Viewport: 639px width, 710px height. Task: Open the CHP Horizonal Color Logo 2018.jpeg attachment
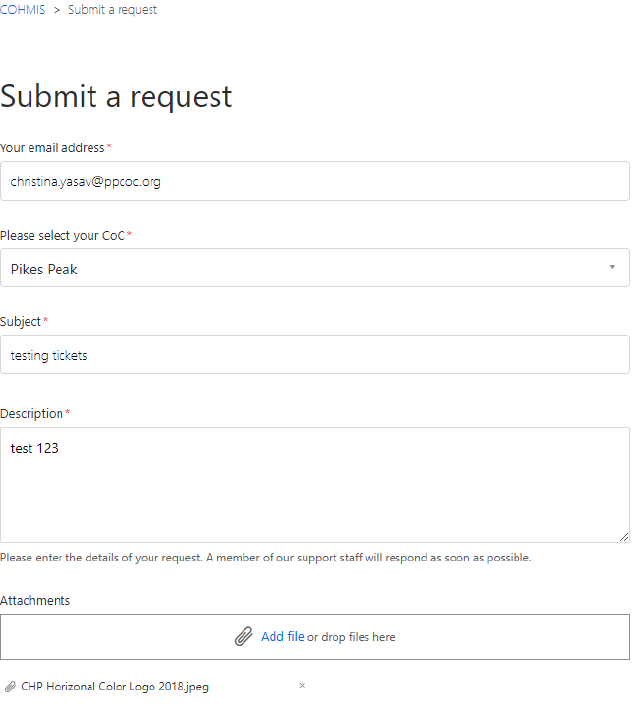(115, 687)
